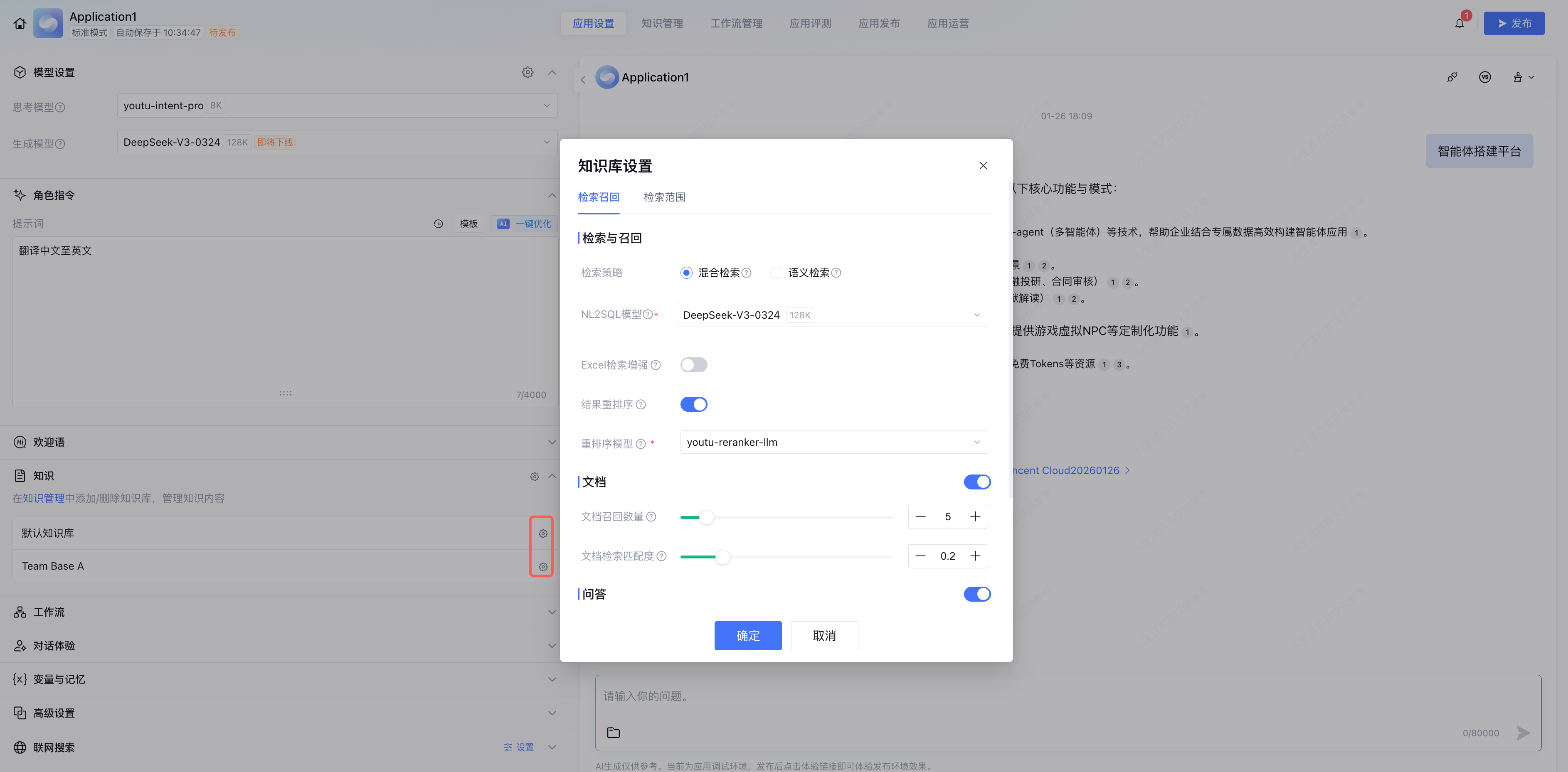Open model settings gear icon
1568x772 pixels.
527,72
